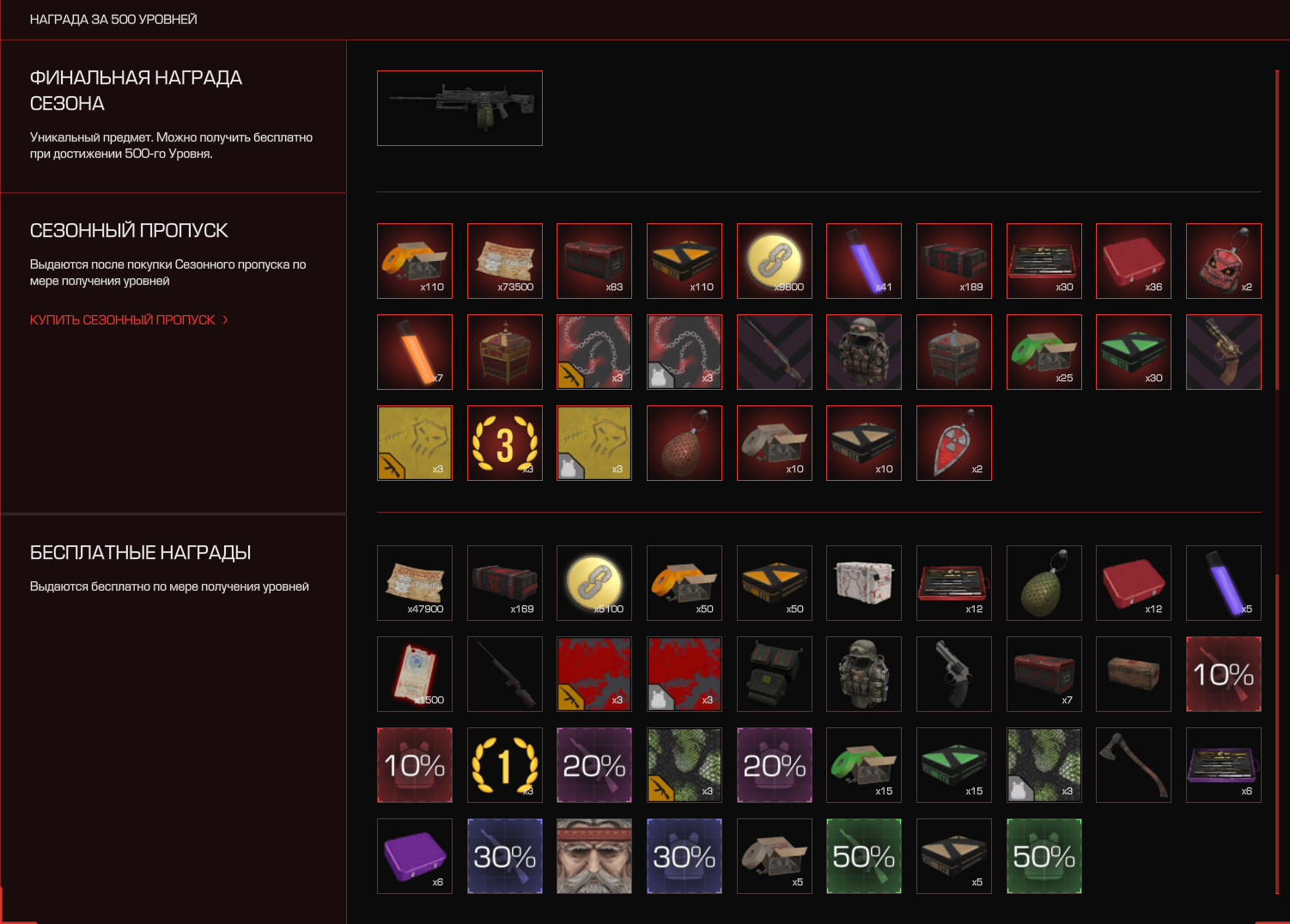
Task: Click the Сезонный пропуск section heading
Action: point(129,230)
